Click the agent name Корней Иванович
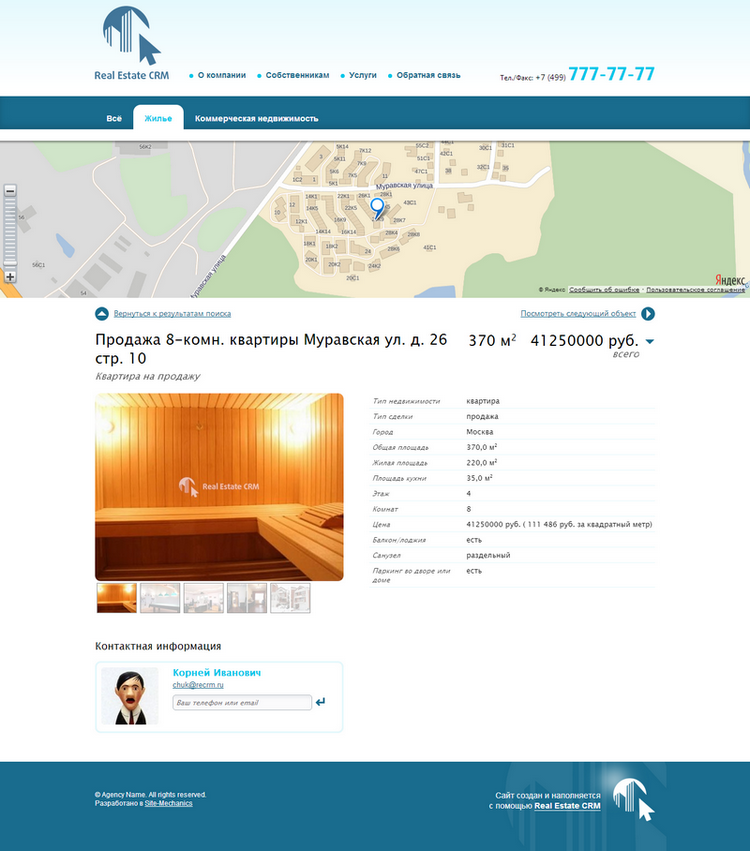The image size is (750, 851). (x=217, y=672)
